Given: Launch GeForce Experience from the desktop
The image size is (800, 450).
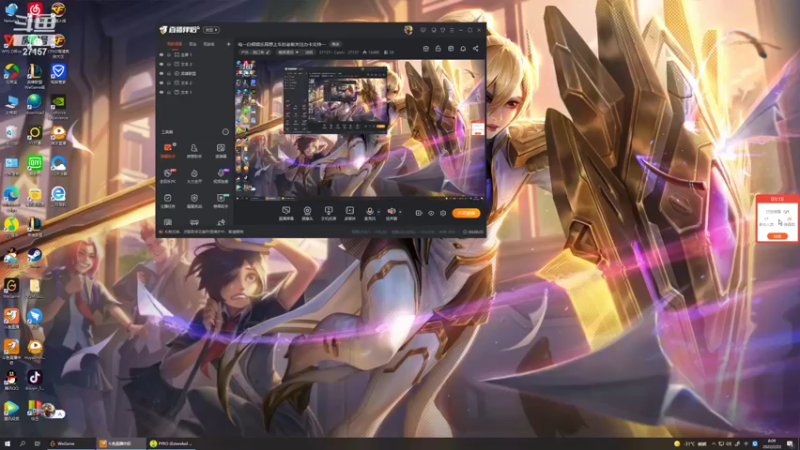Looking at the screenshot, I should [x=58, y=106].
